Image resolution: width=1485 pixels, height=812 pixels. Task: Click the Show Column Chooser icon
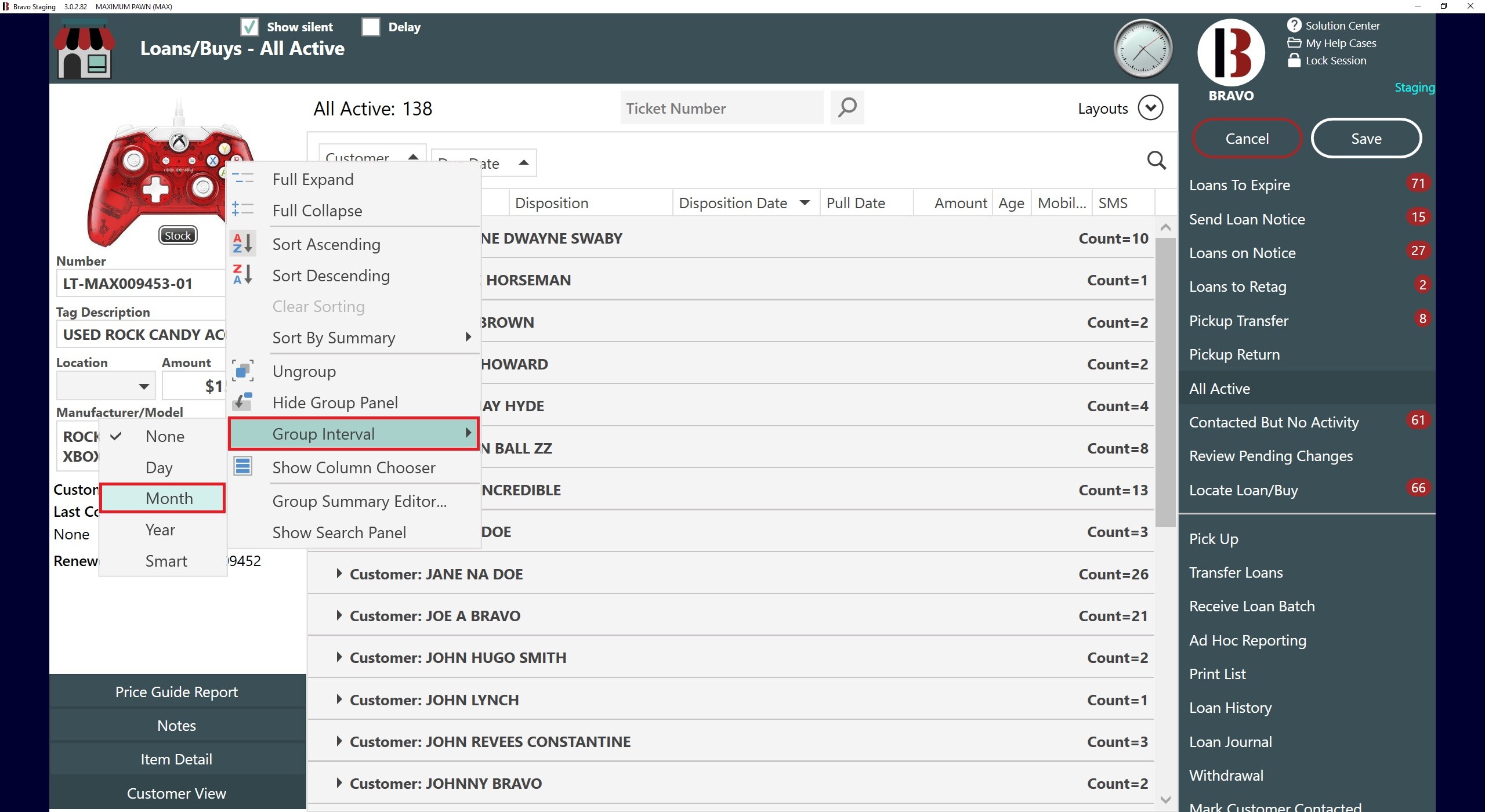pos(242,466)
